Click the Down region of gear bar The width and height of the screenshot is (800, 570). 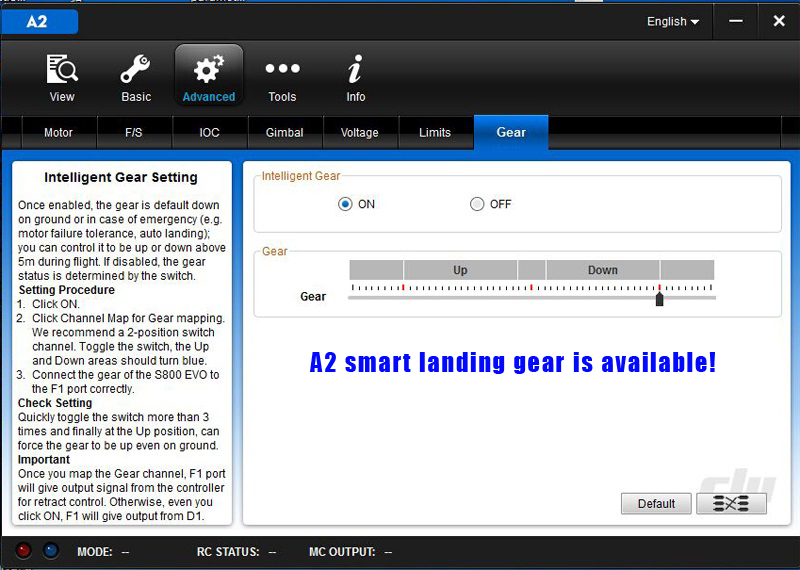click(603, 270)
